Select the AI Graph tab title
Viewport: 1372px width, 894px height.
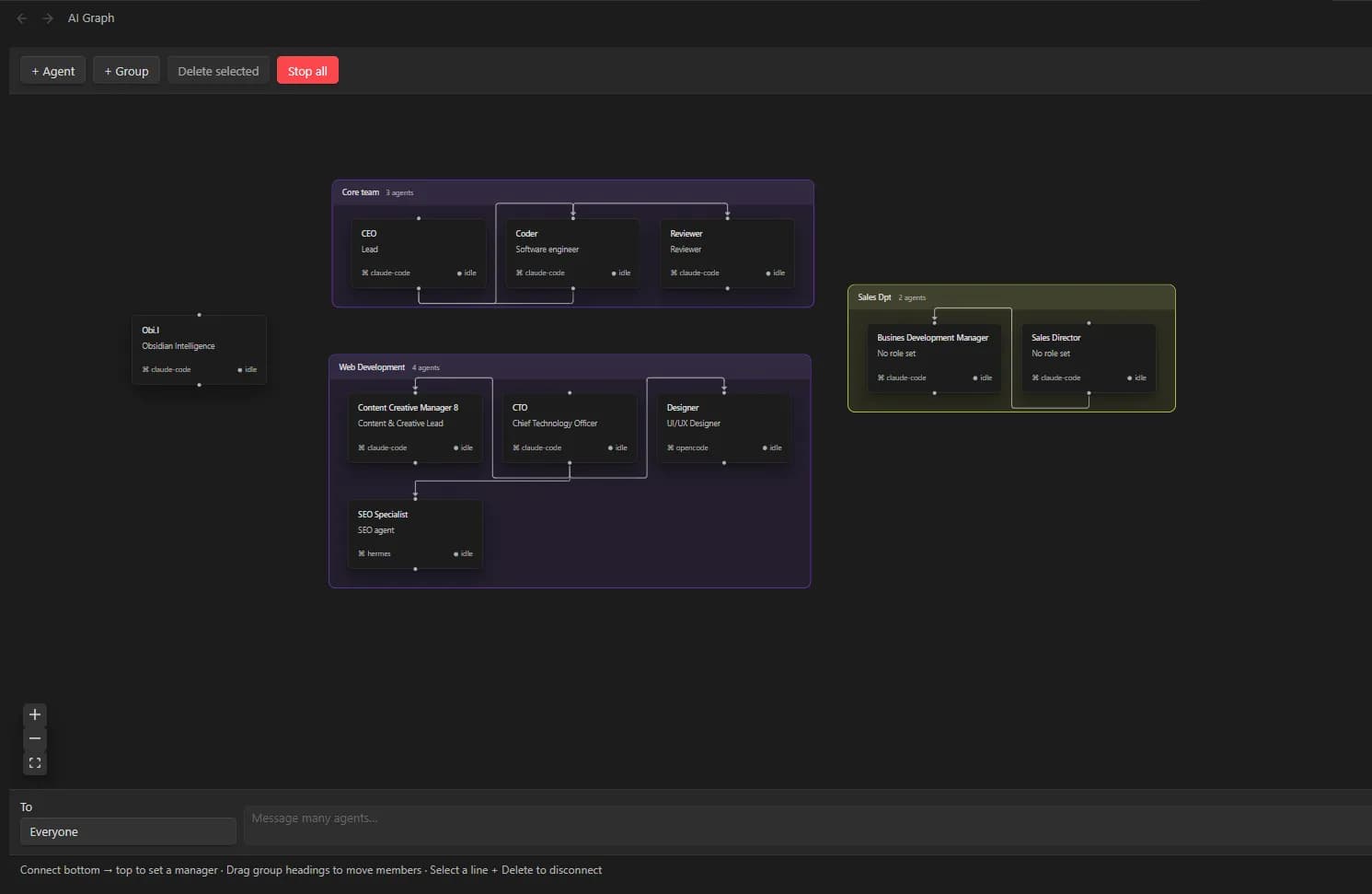[x=91, y=18]
